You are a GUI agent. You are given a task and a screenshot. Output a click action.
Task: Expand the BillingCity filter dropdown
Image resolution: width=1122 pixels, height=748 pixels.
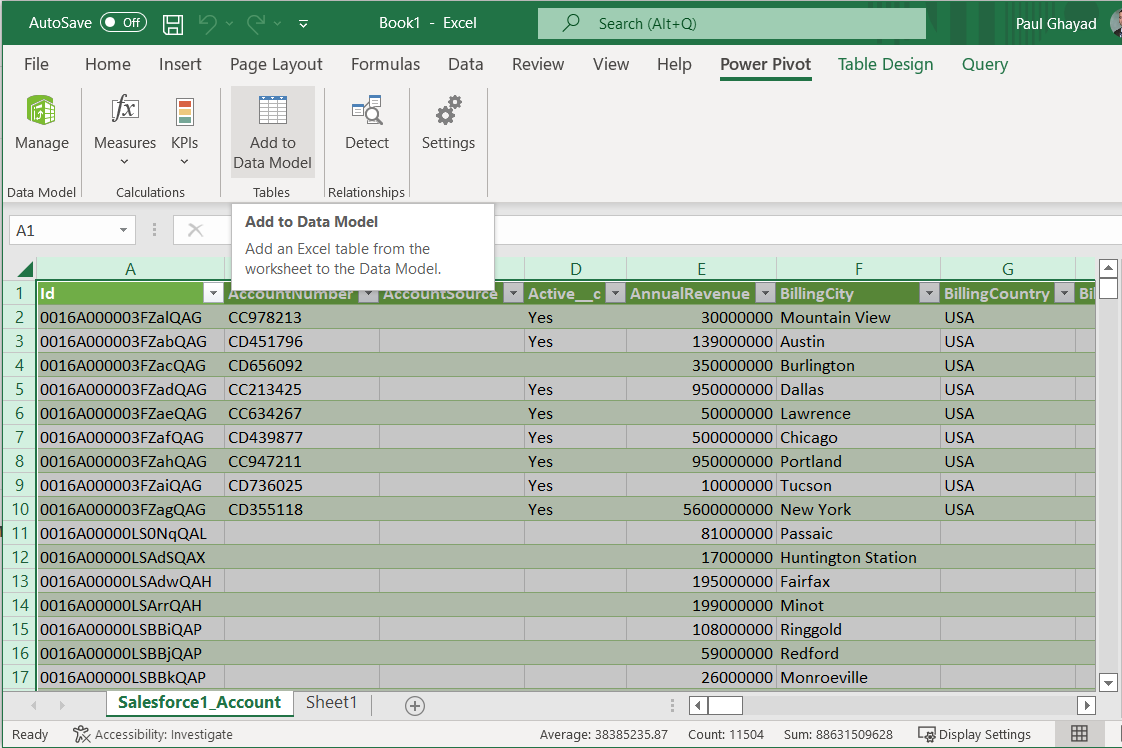click(x=929, y=293)
